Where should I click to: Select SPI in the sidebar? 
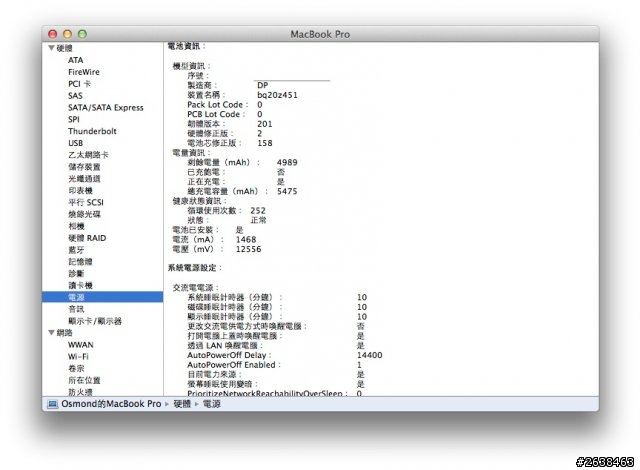tap(74, 120)
